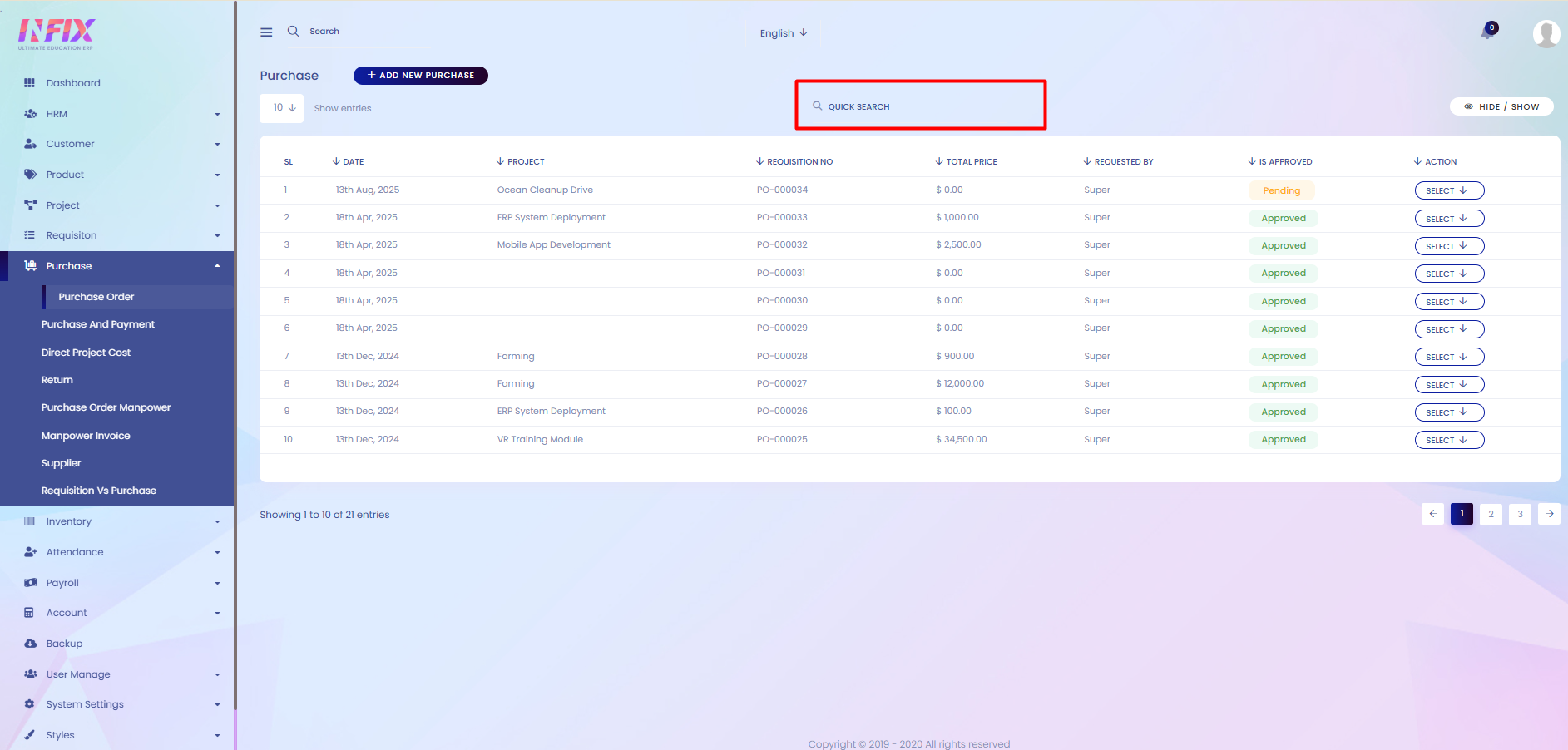1568x750 pixels.
Task: Click the Attendance user-plus icon
Action: [x=30, y=552]
